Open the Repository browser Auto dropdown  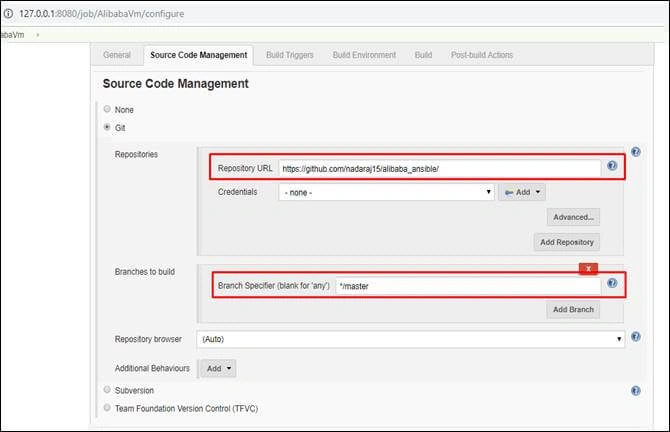[x=411, y=339]
